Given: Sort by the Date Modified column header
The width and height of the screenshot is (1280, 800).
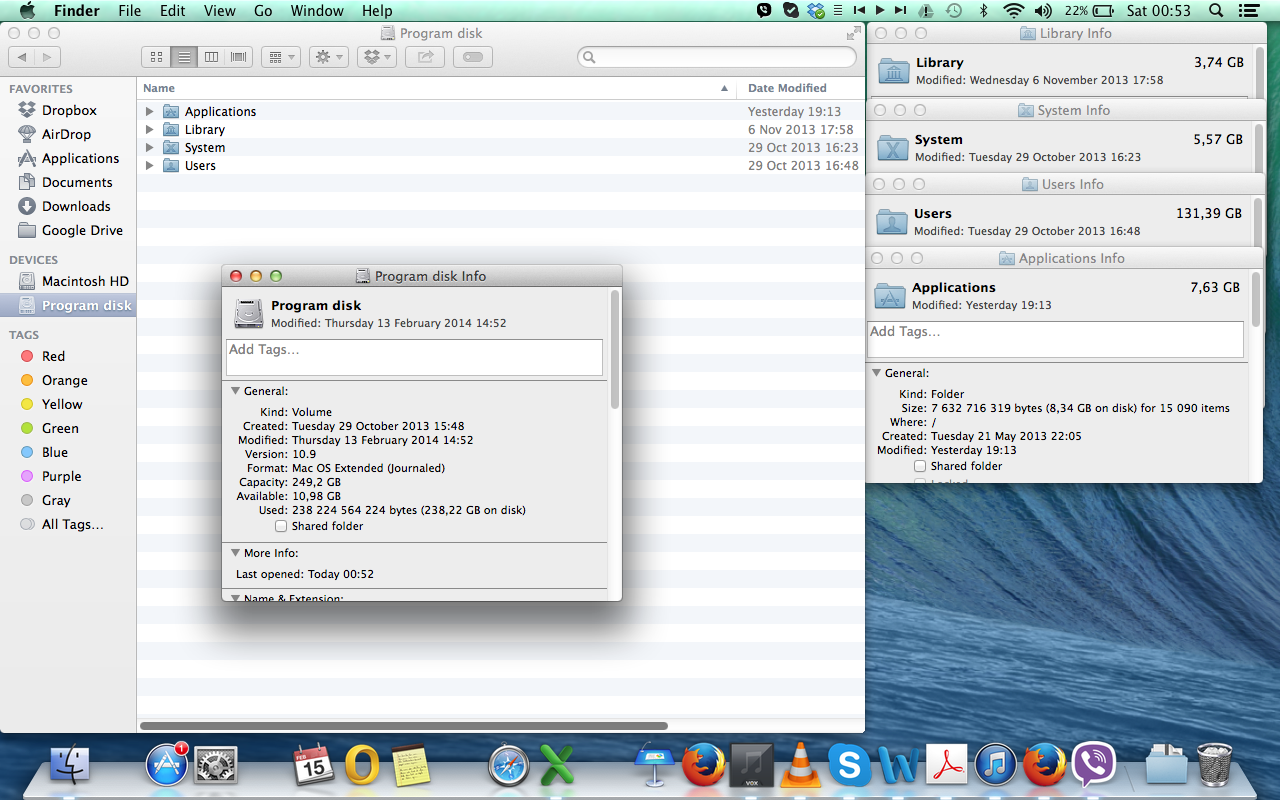Looking at the screenshot, I should point(802,88).
